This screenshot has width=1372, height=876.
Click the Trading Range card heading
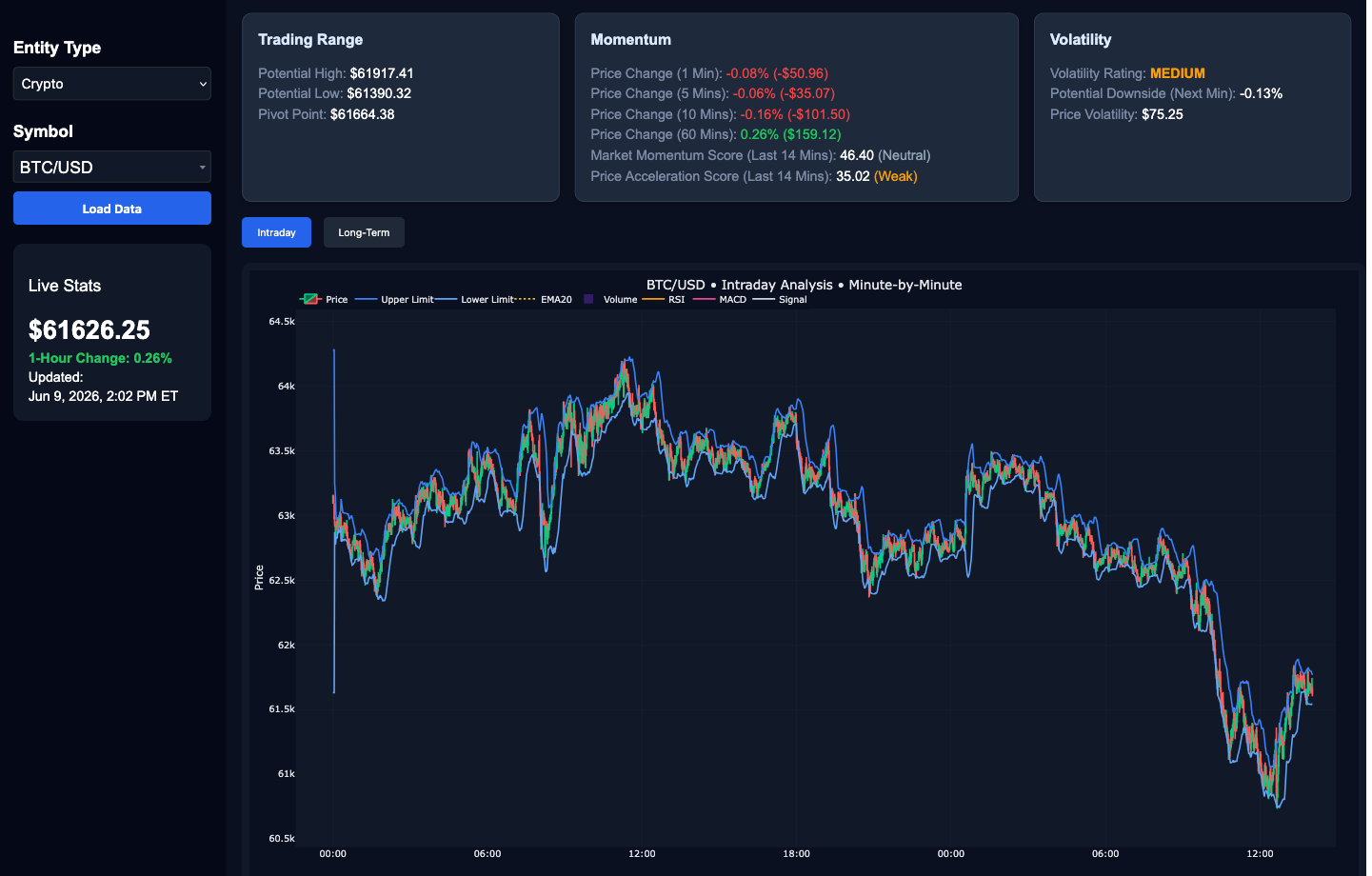[310, 39]
